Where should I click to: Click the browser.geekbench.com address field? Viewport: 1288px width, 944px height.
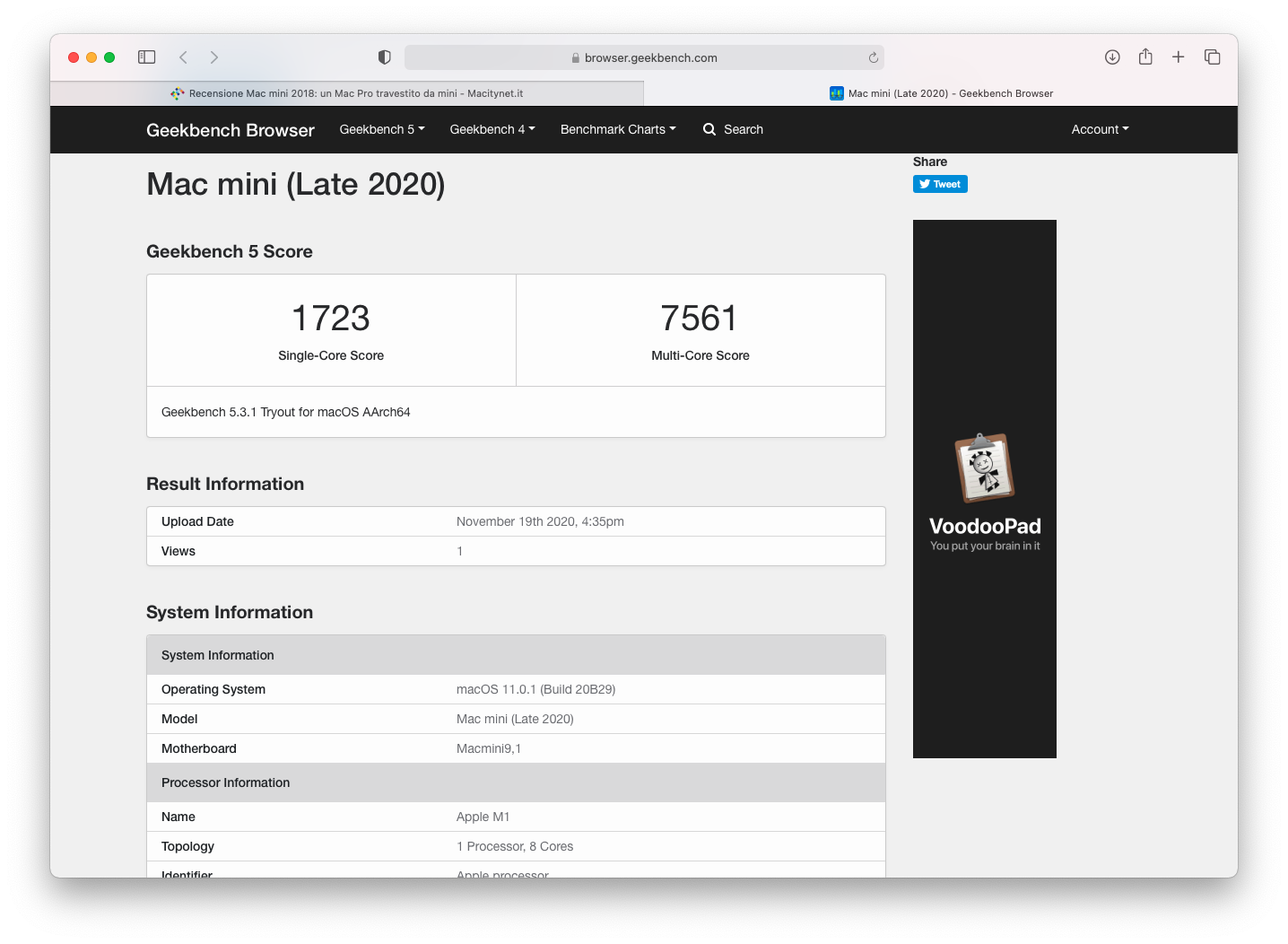(x=644, y=57)
